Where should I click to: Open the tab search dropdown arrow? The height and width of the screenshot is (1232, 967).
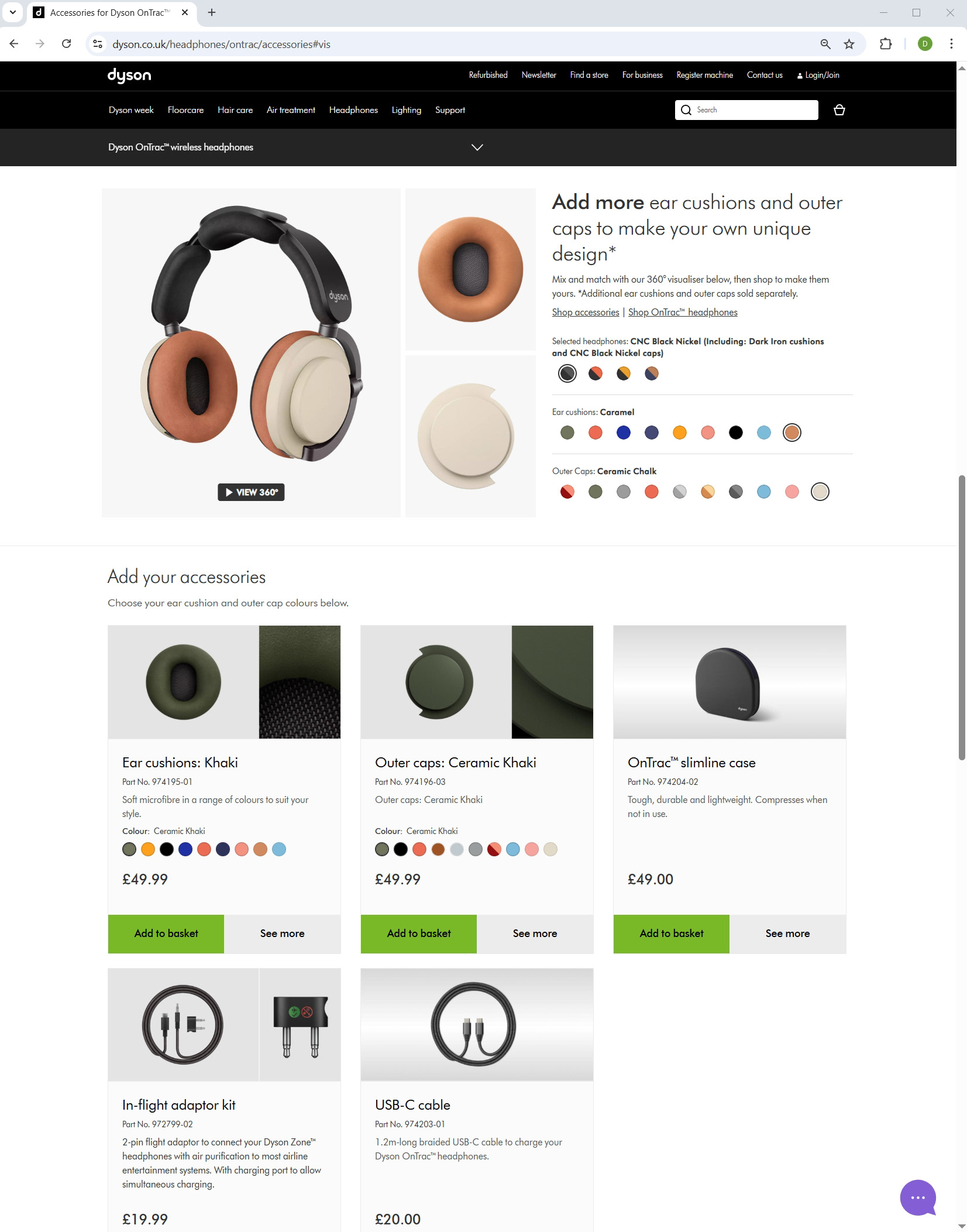pyautogui.click(x=13, y=12)
